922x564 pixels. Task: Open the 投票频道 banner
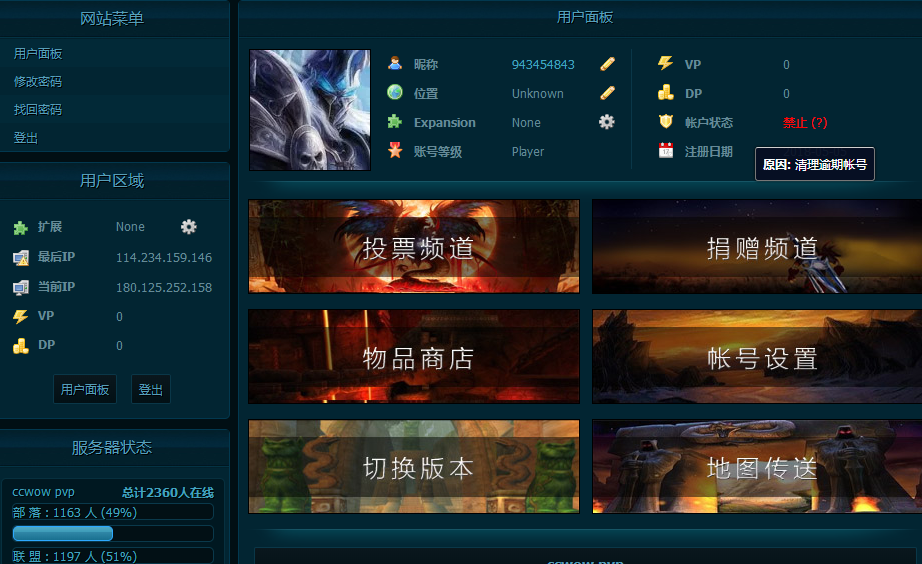pyautogui.click(x=414, y=247)
